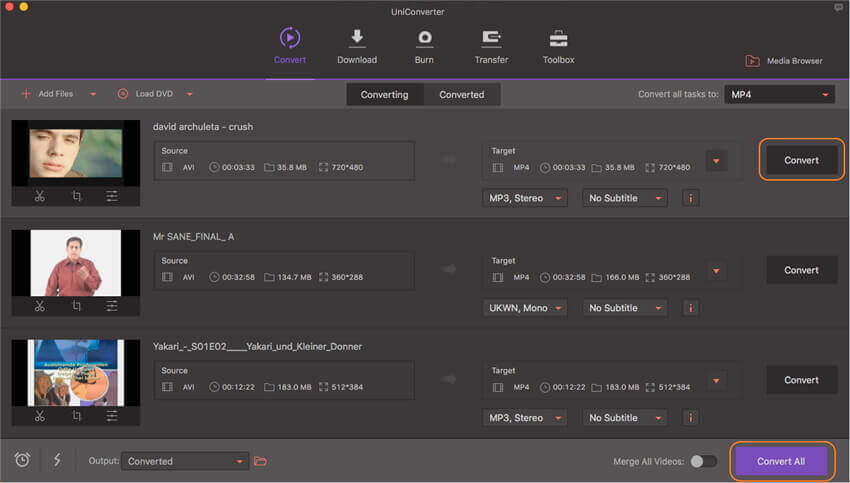Open Output Converted folder dropdown

pyautogui.click(x=185, y=461)
